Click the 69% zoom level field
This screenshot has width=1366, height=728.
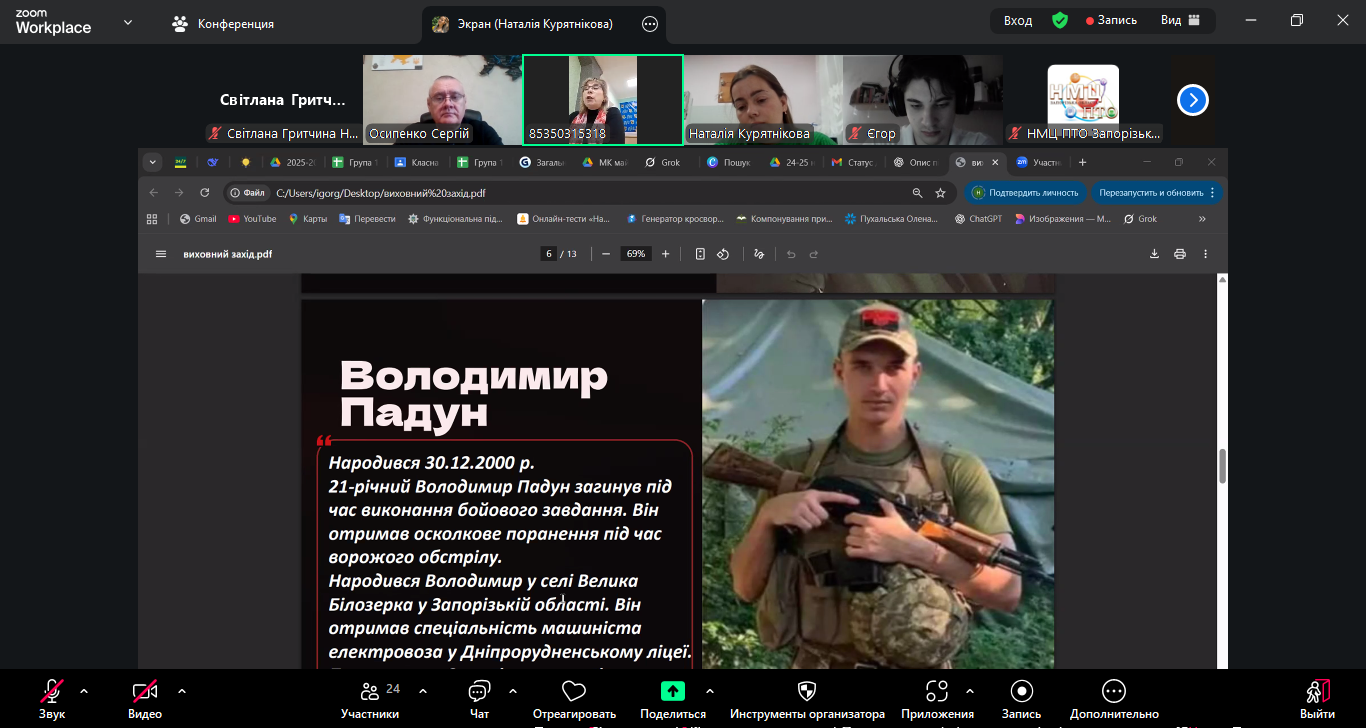(x=636, y=254)
